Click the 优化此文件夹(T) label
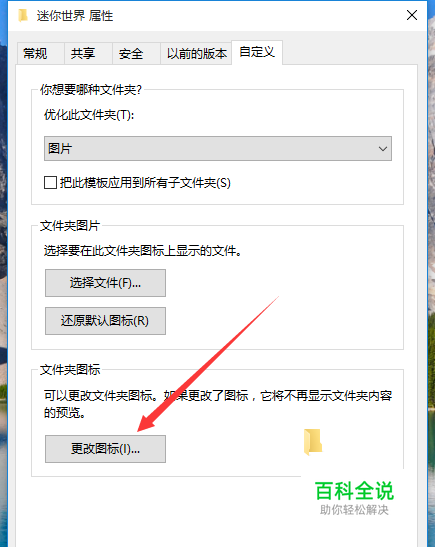This screenshot has height=547, width=435. tap(89, 115)
